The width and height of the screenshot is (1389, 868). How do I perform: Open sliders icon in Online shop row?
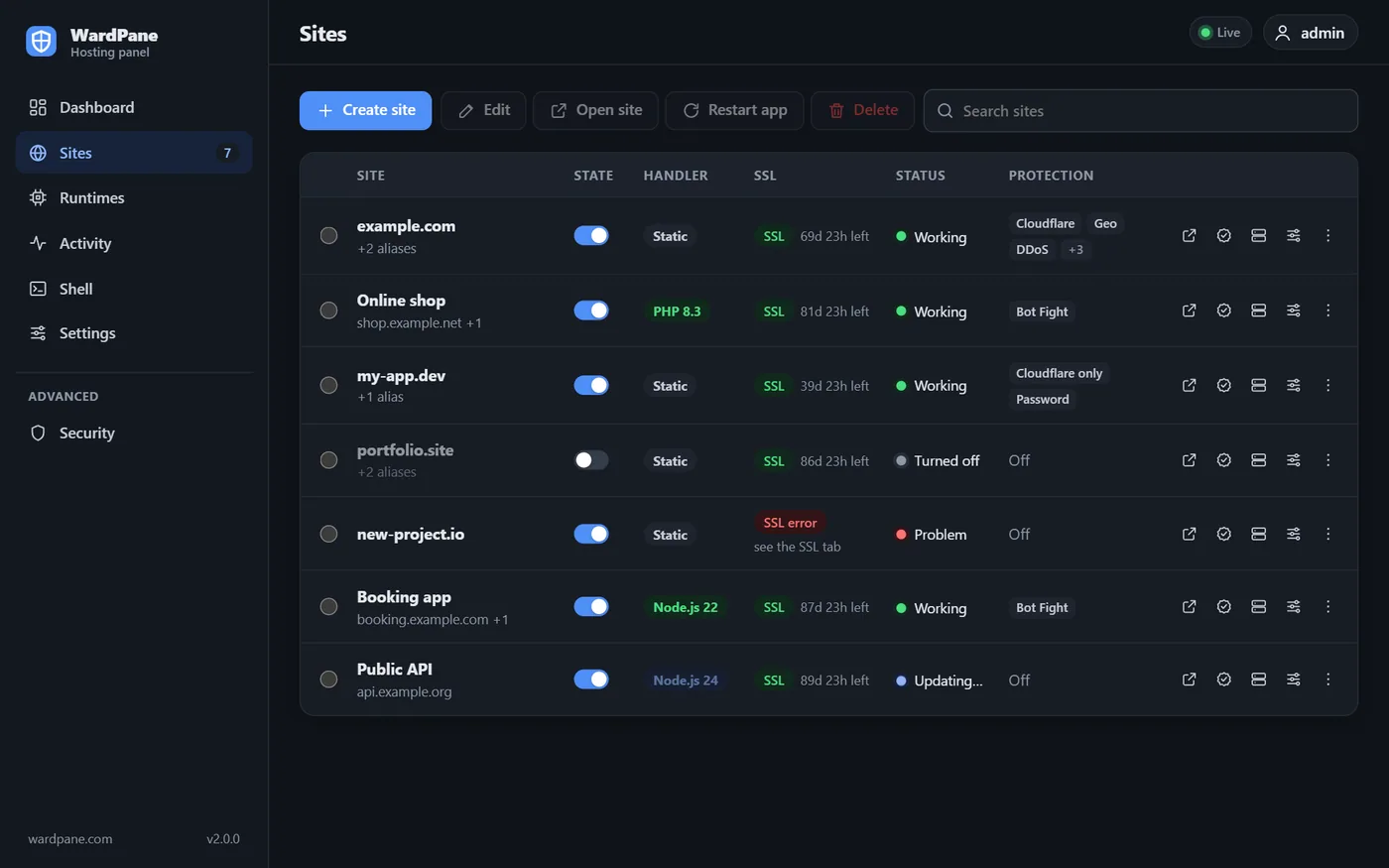tap(1293, 310)
